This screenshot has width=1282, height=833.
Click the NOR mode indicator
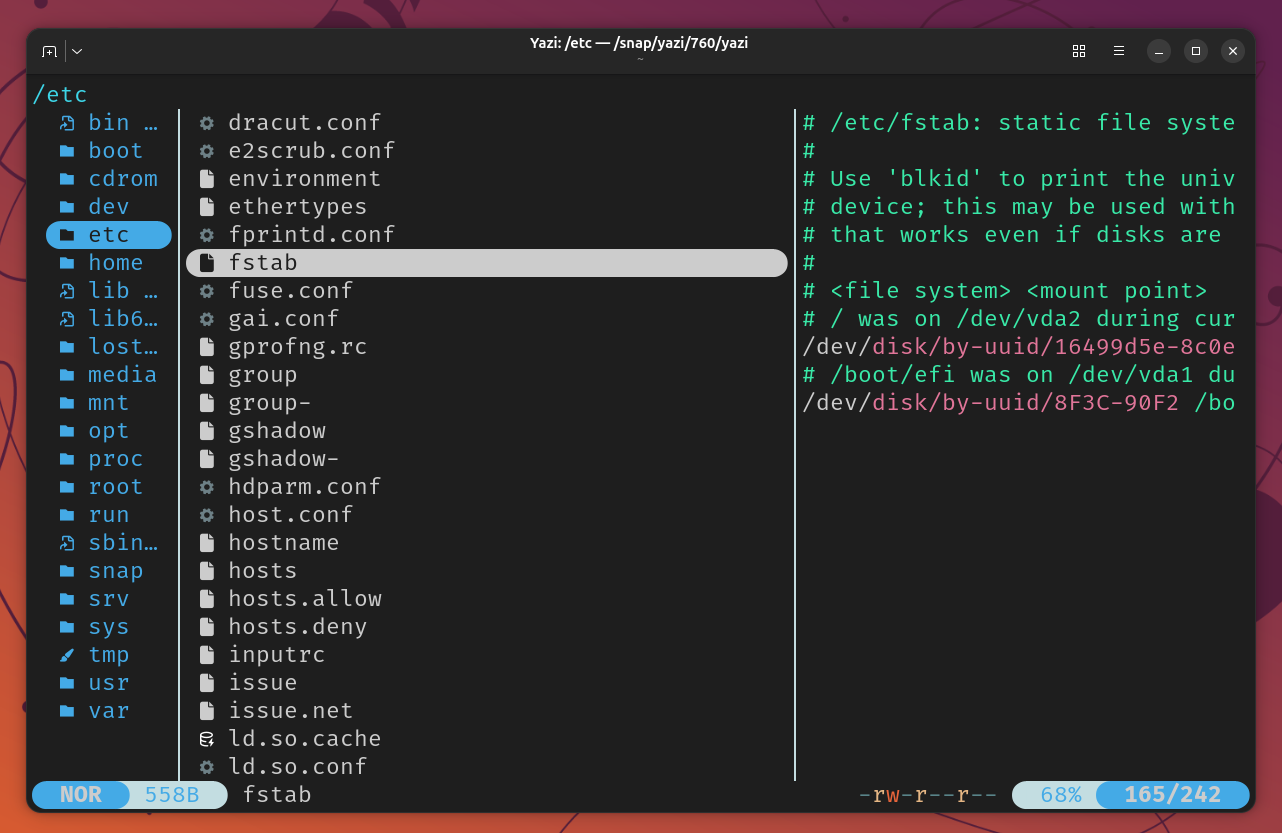81,795
